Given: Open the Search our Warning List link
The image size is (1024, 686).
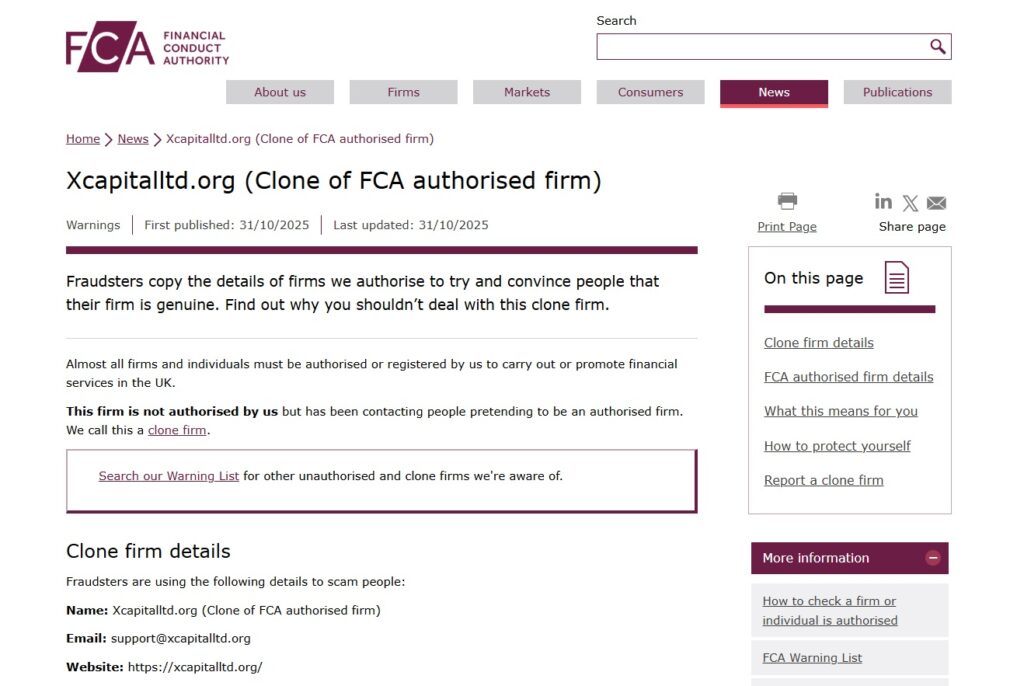Looking at the screenshot, I should tap(168, 476).
